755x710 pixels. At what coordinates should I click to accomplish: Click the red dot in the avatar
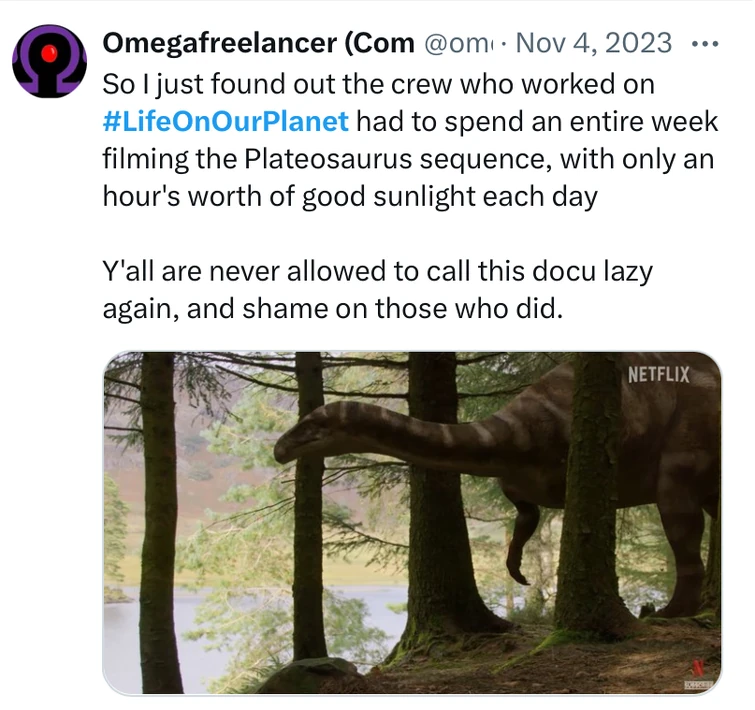[49, 54]
